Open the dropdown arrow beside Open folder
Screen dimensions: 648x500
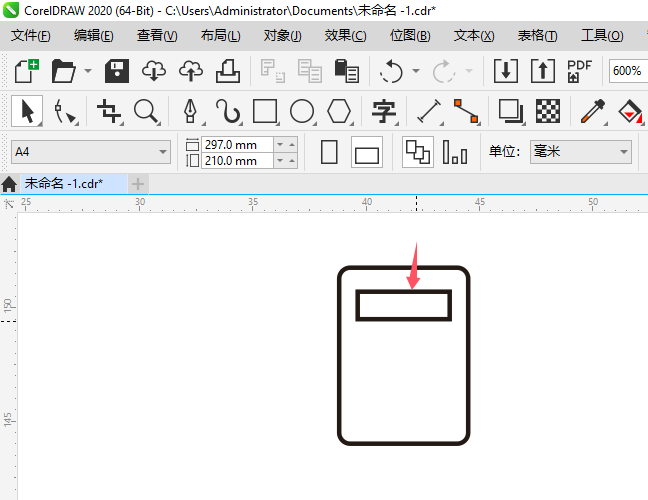pyautogui.click(x=88, y=71)
